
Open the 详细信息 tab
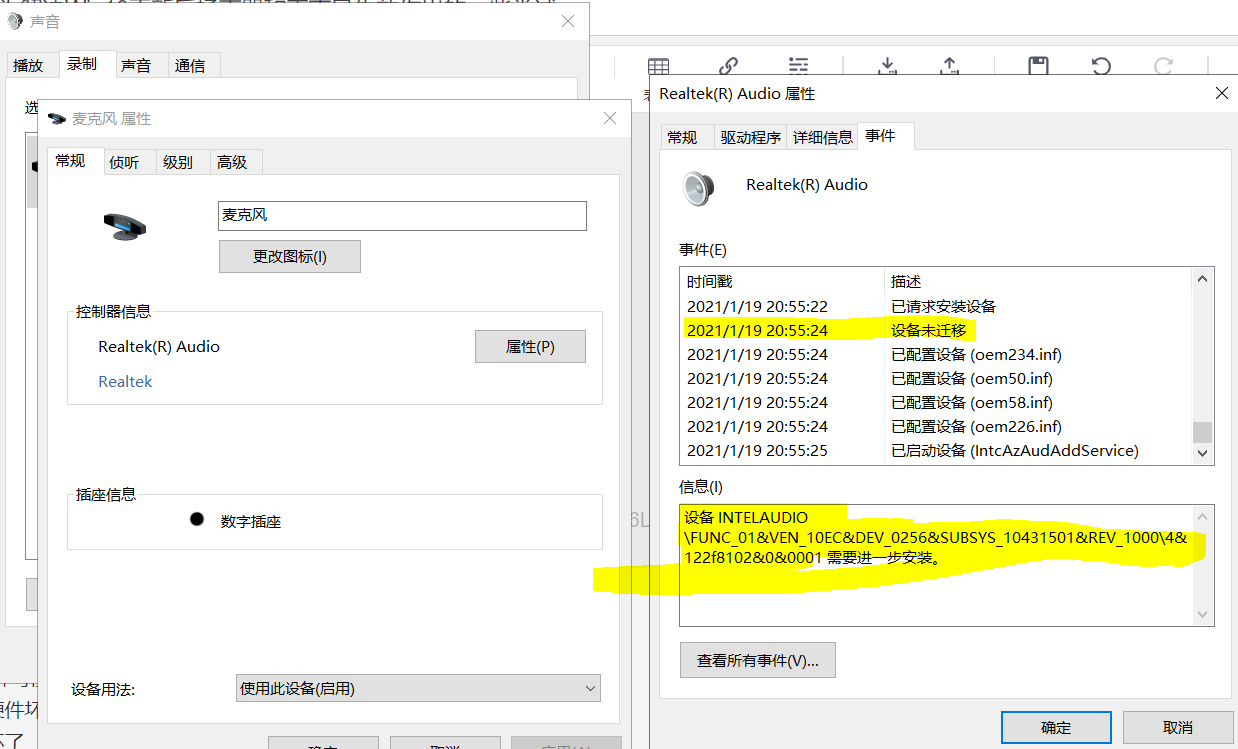(822, 137)
